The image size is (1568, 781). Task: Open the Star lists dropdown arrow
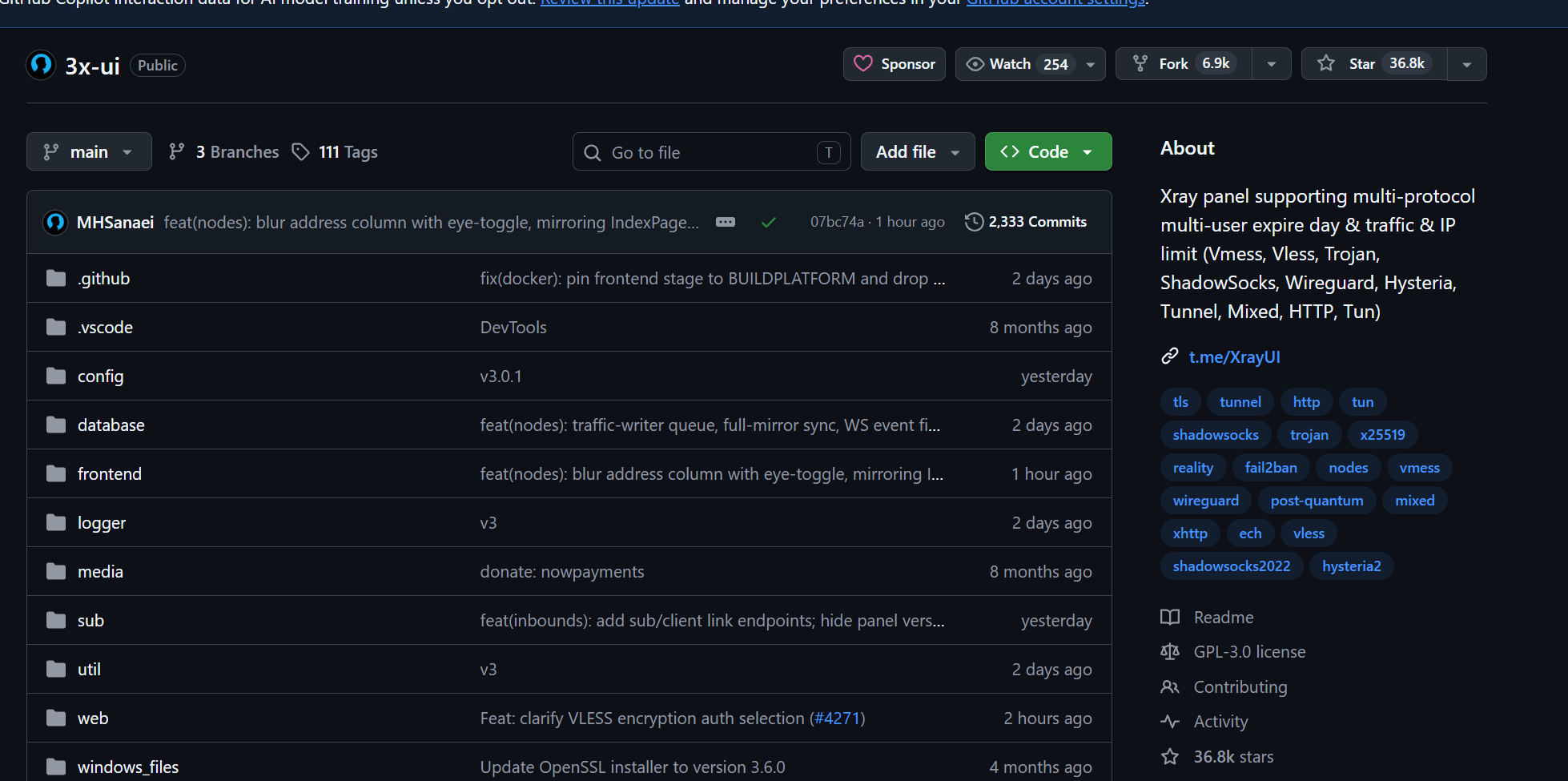click(1467, 64)
